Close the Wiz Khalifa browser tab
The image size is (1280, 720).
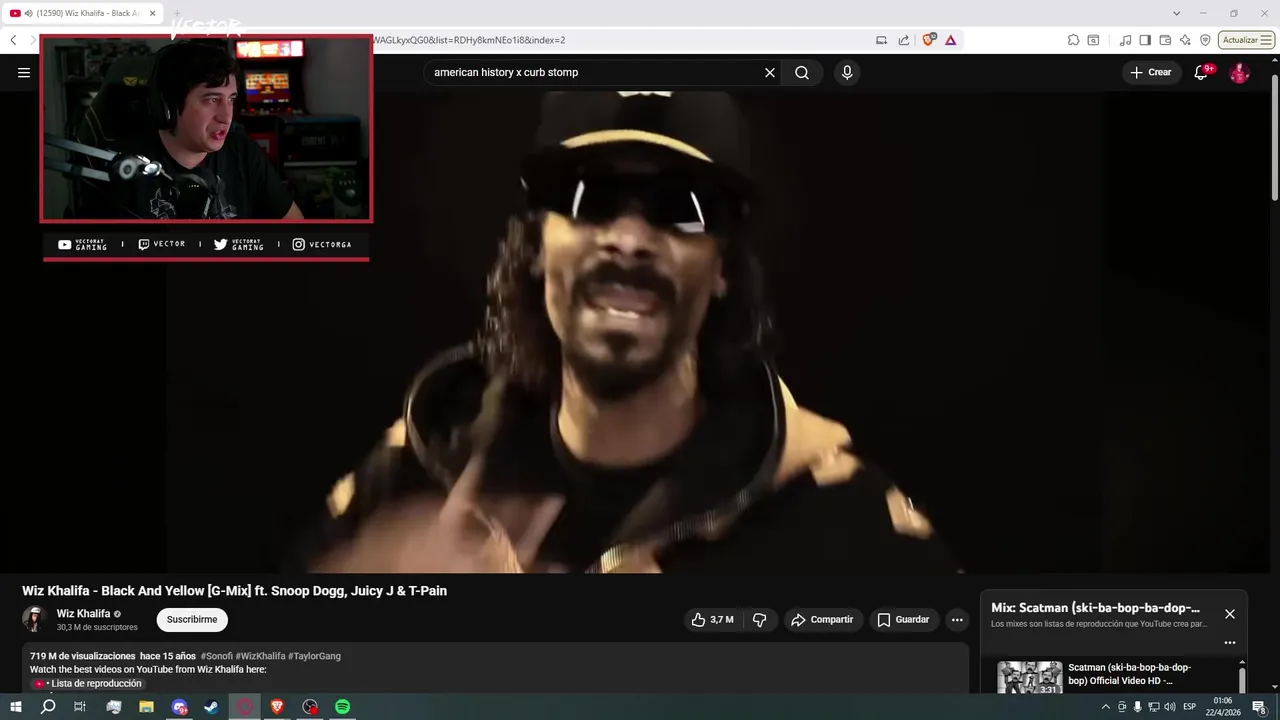[x=153, y=13]
